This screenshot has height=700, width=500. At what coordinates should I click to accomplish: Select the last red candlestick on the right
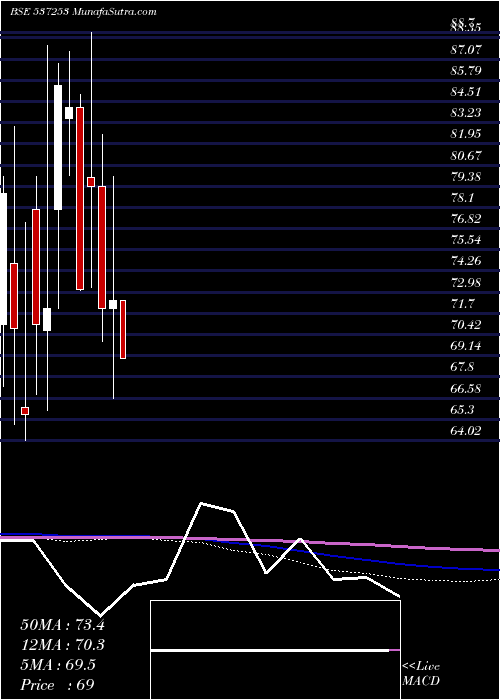[123, 329]
